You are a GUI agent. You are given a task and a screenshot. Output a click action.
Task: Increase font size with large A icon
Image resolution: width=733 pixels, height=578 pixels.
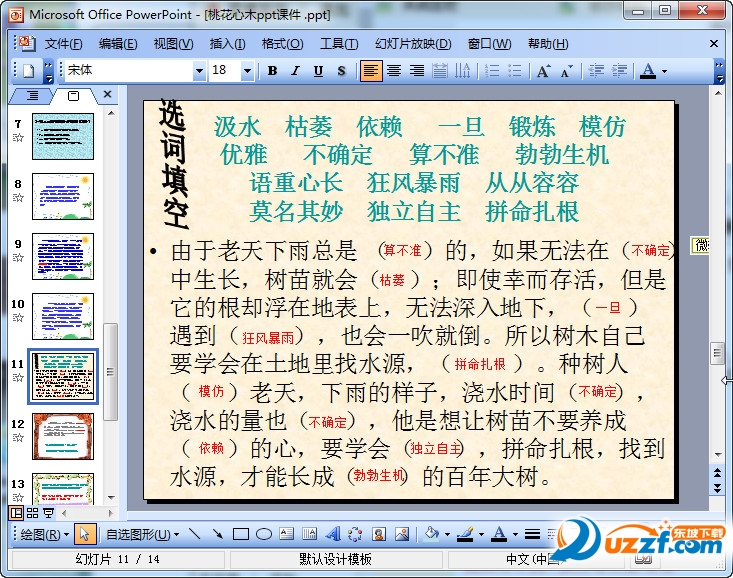tap(543, 71)
